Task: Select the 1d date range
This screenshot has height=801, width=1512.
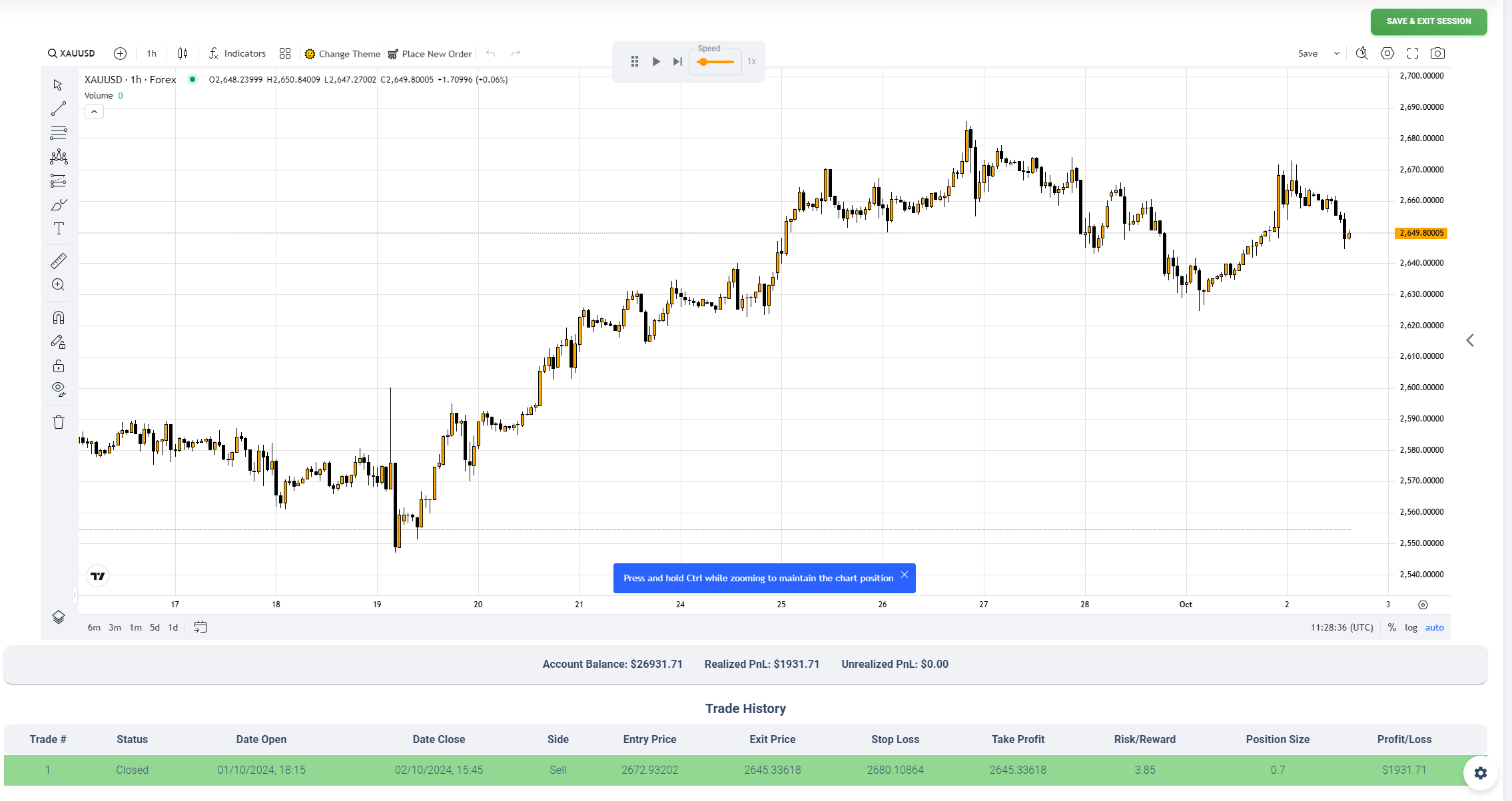Action: pos(173,627)
